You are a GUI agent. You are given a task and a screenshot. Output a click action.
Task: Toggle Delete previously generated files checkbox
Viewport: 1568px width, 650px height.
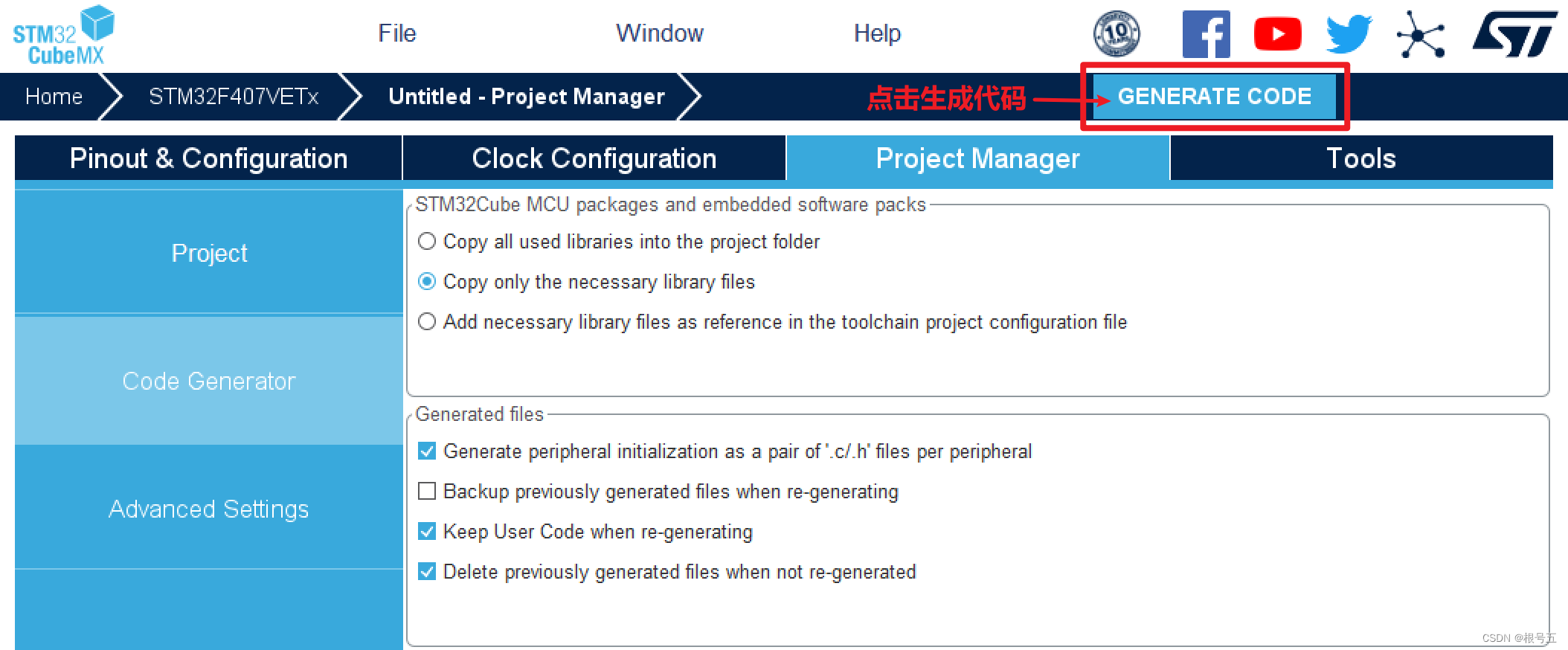pos(427,572)
